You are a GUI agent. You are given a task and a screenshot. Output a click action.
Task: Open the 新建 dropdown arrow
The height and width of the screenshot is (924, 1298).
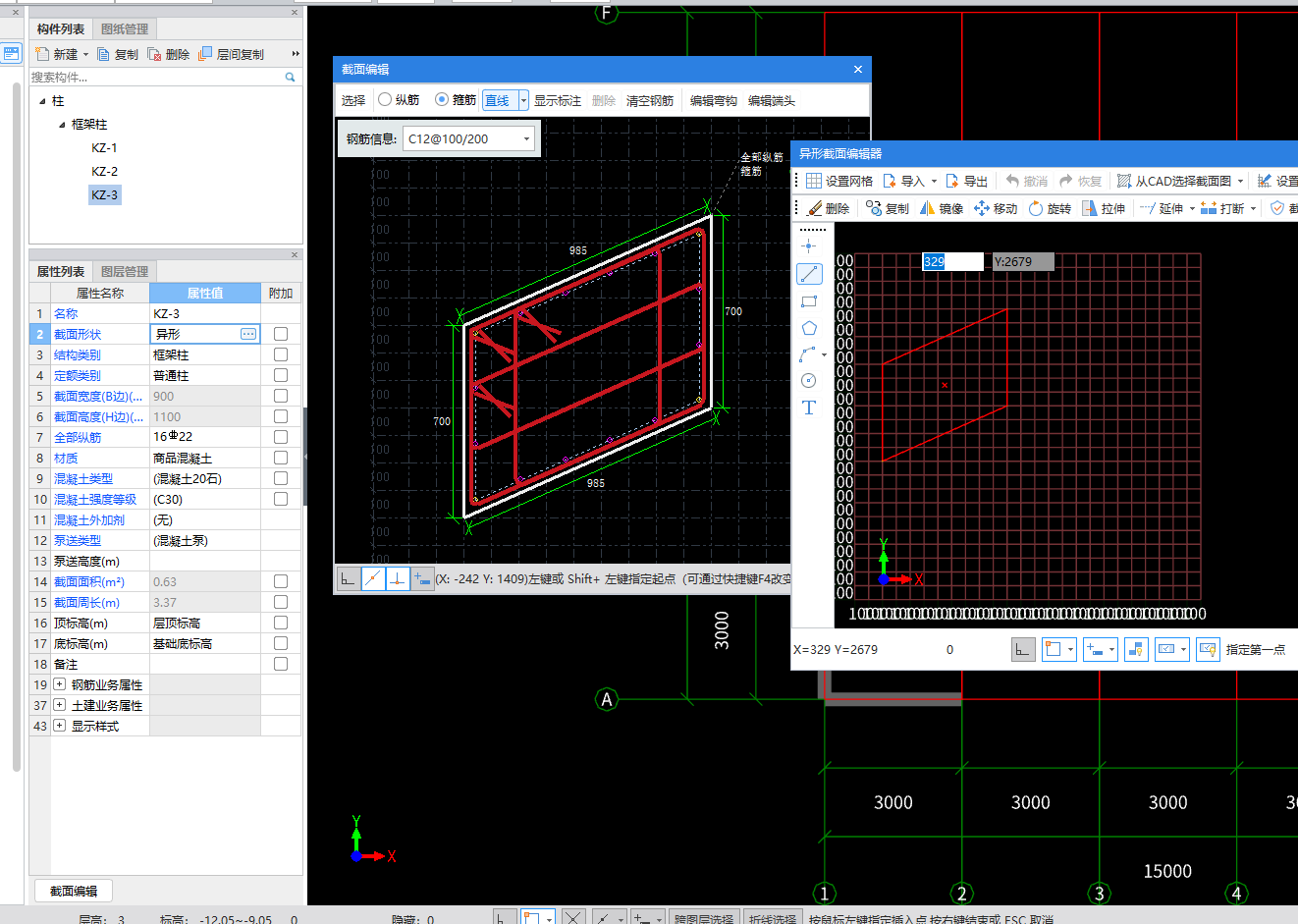pos(85,55)
